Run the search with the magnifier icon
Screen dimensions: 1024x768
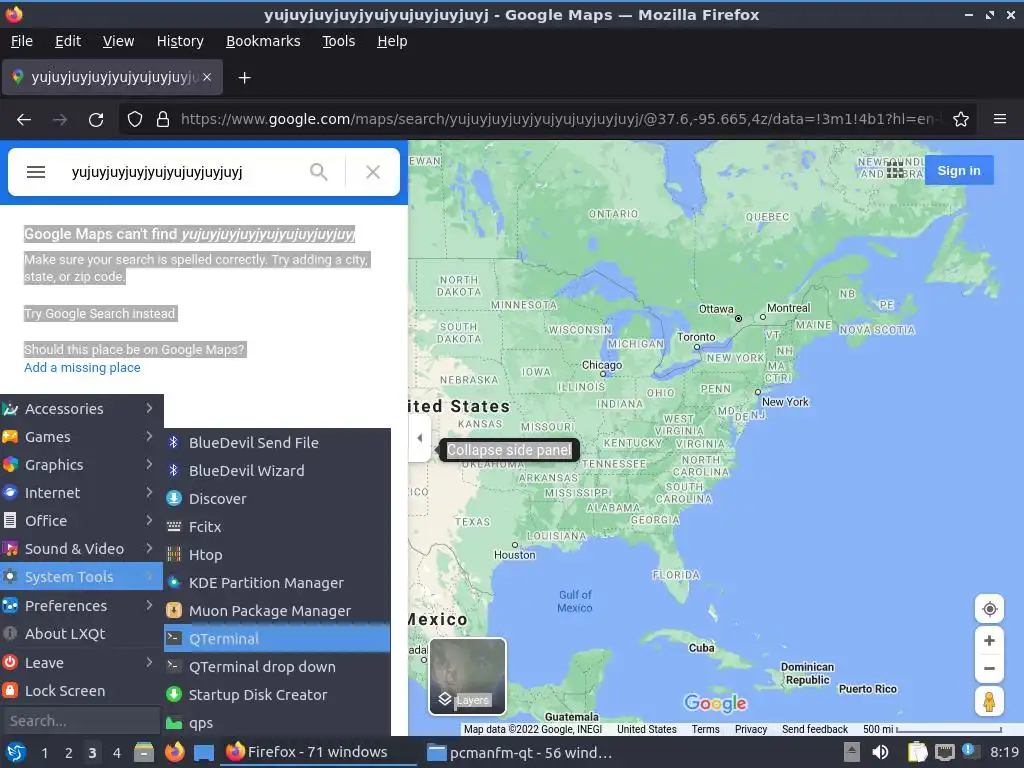pos(319,172)
